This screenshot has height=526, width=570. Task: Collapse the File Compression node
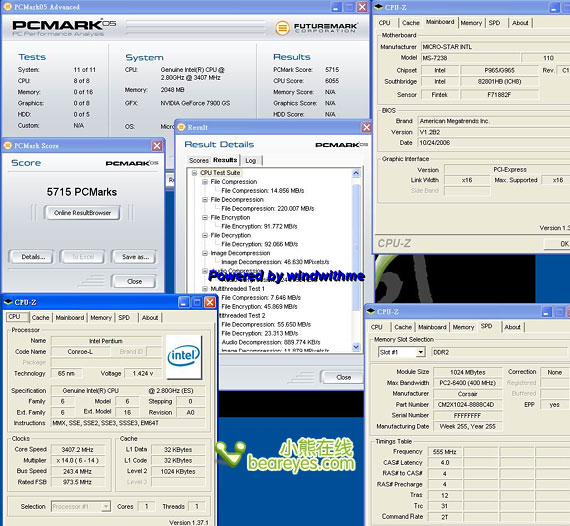[205, 181]
